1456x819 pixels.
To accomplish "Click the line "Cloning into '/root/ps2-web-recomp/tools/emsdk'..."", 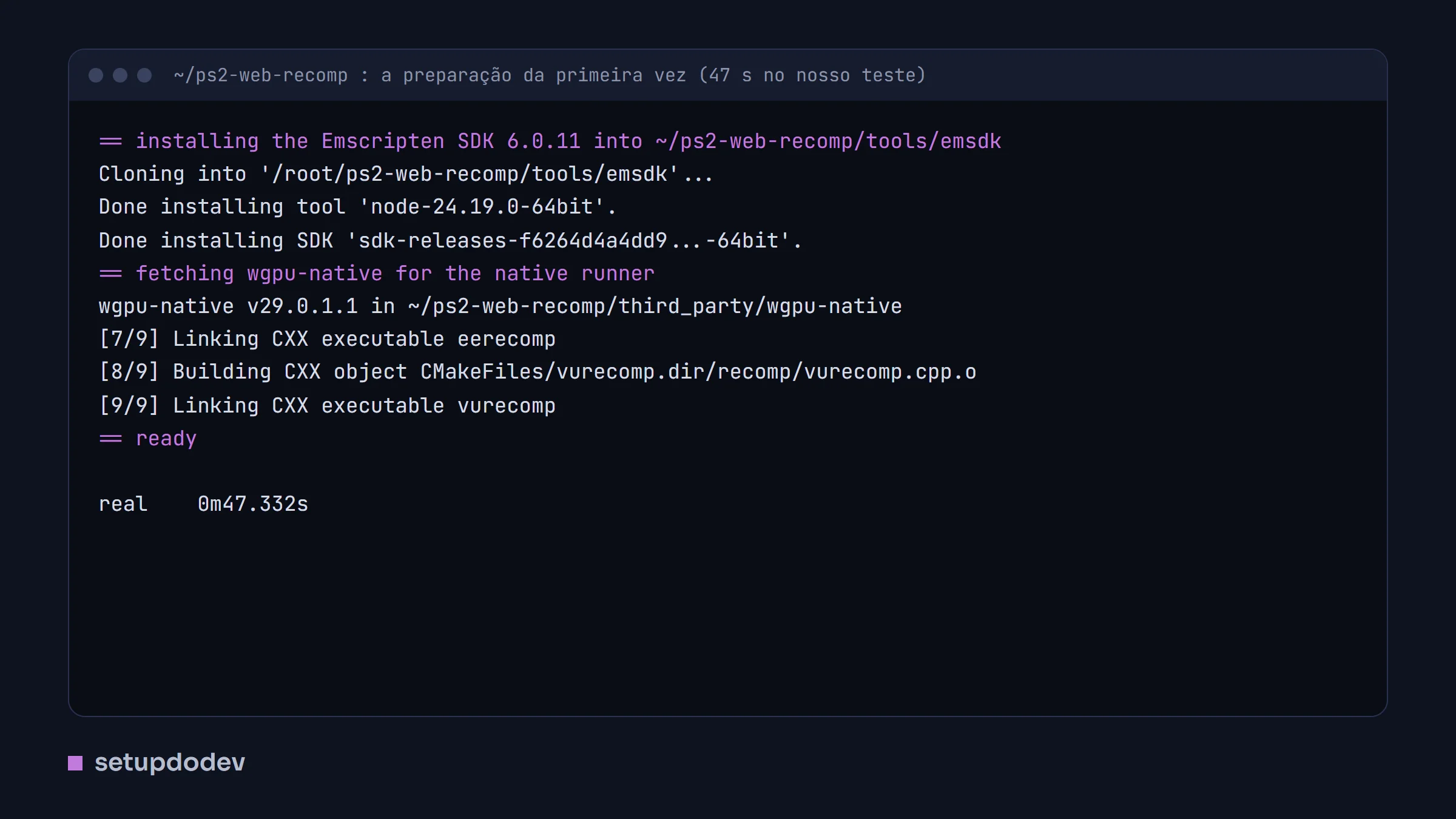I will [406, 174].
